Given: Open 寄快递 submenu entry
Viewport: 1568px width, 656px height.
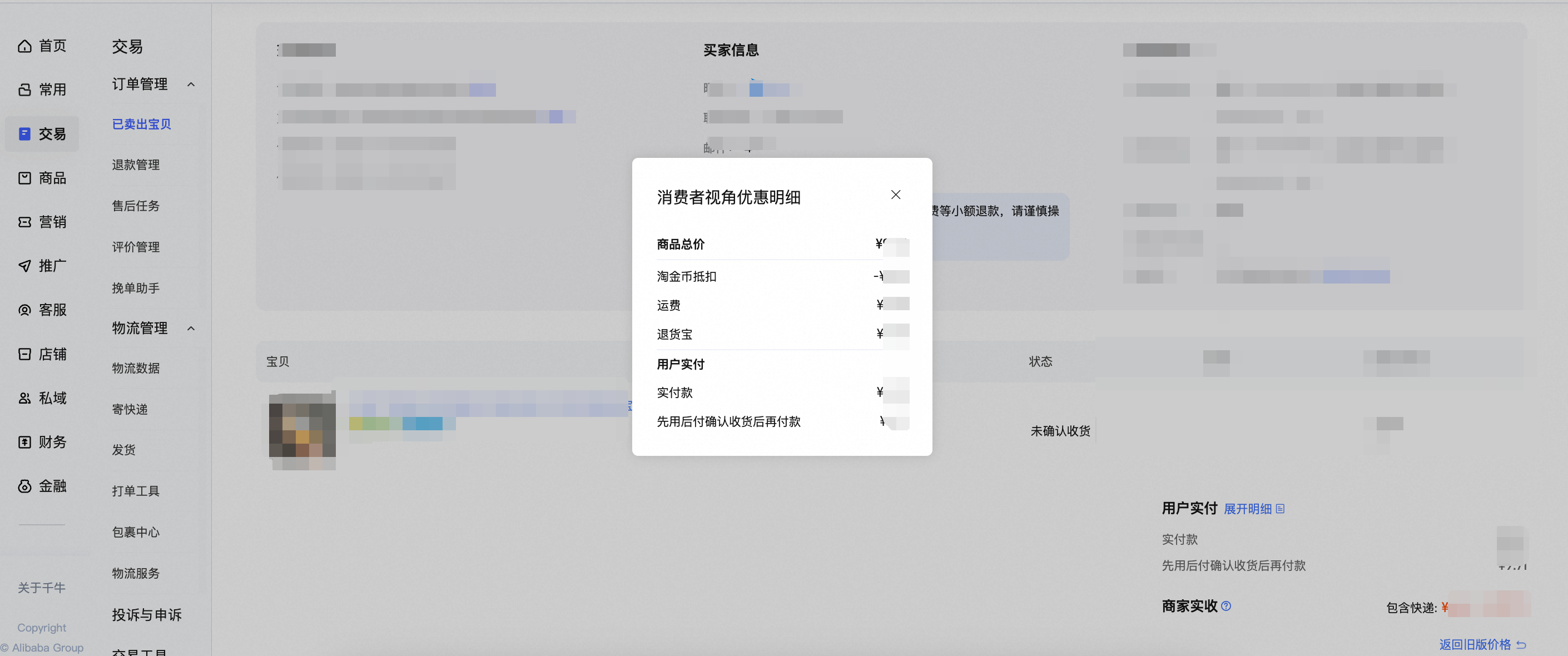Looking at the screenshot, I should 130,409.
